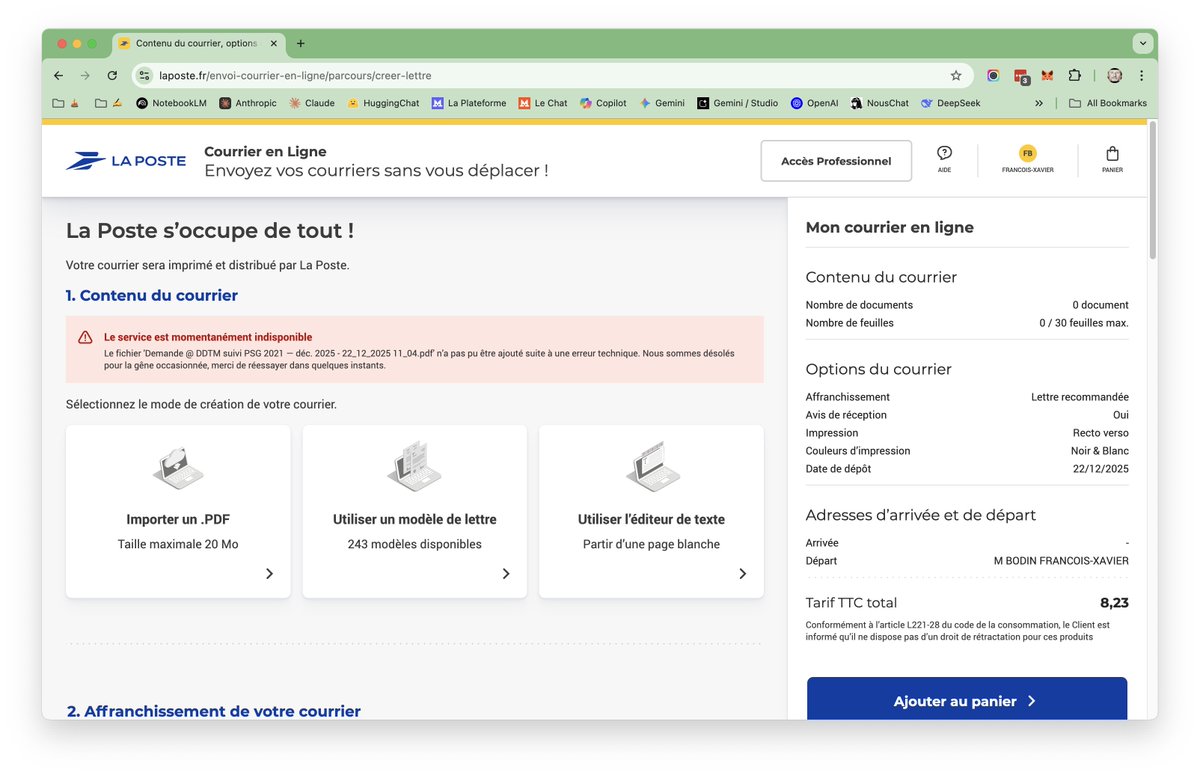Open the FB Francois-Xavier account menu
This screenshot has width=1200, height=775.
[1027, 159]
